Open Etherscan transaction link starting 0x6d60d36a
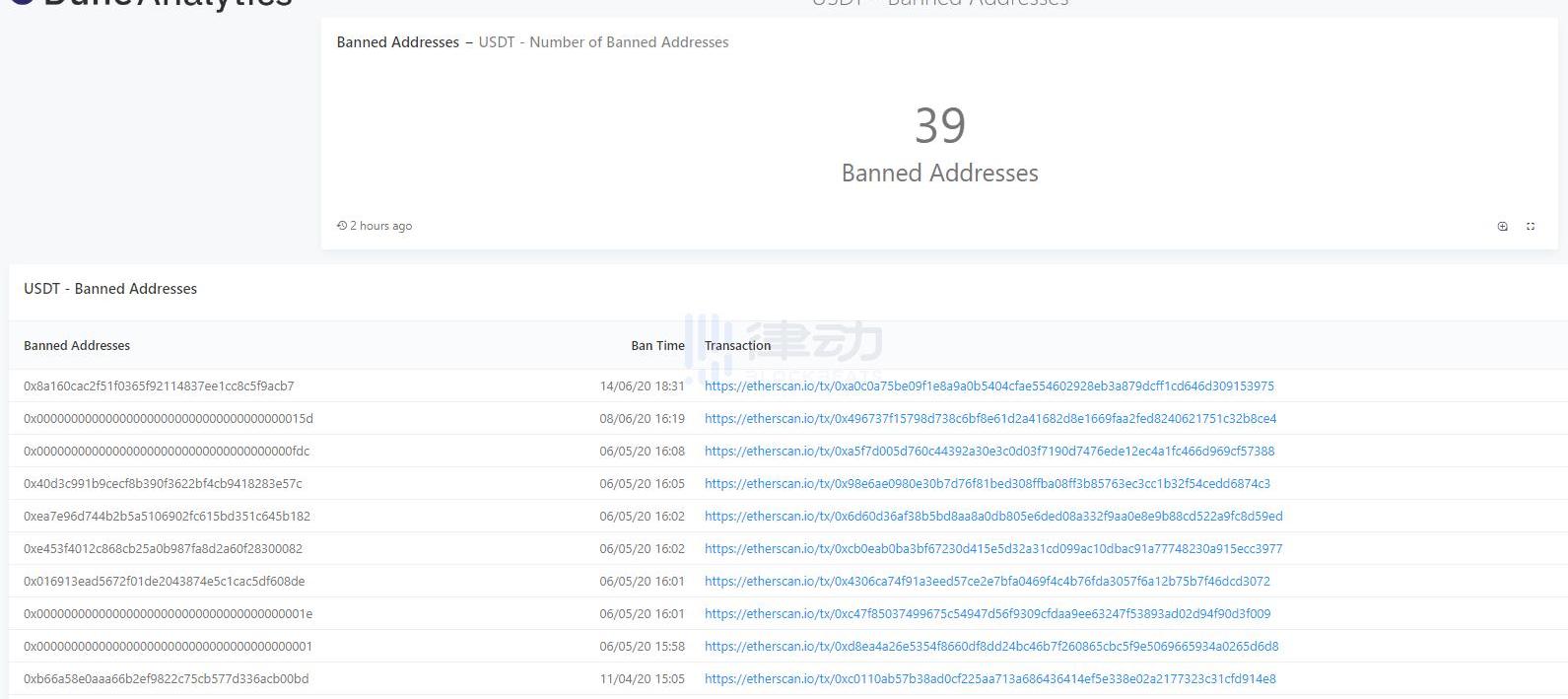This screenshot has width=1568, height=699. tap(992, 516)
